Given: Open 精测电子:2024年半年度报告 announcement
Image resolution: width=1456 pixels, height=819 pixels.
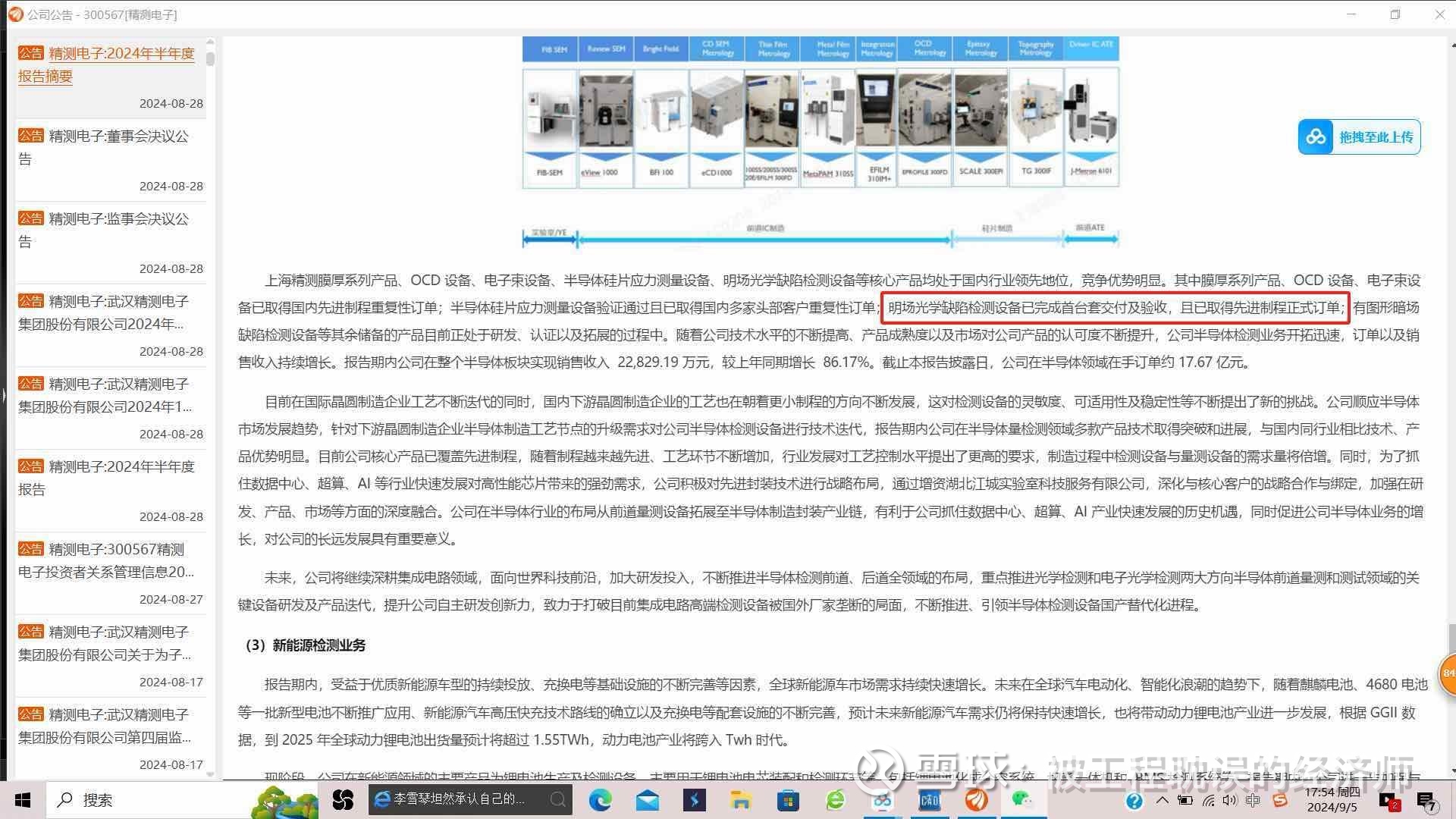Looking at the screenshot, I should click(x=107, y=478).
